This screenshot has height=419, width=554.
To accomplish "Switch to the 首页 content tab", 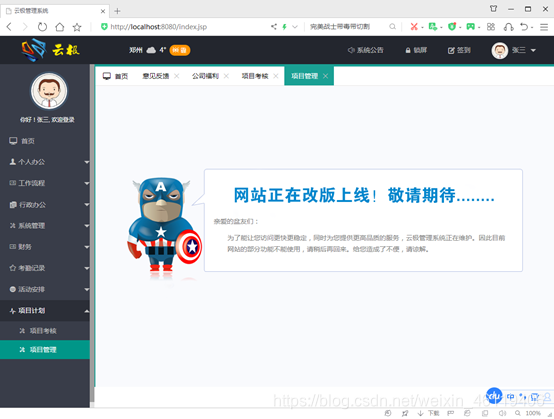I will pyautogui.click(x=116, y=76).
